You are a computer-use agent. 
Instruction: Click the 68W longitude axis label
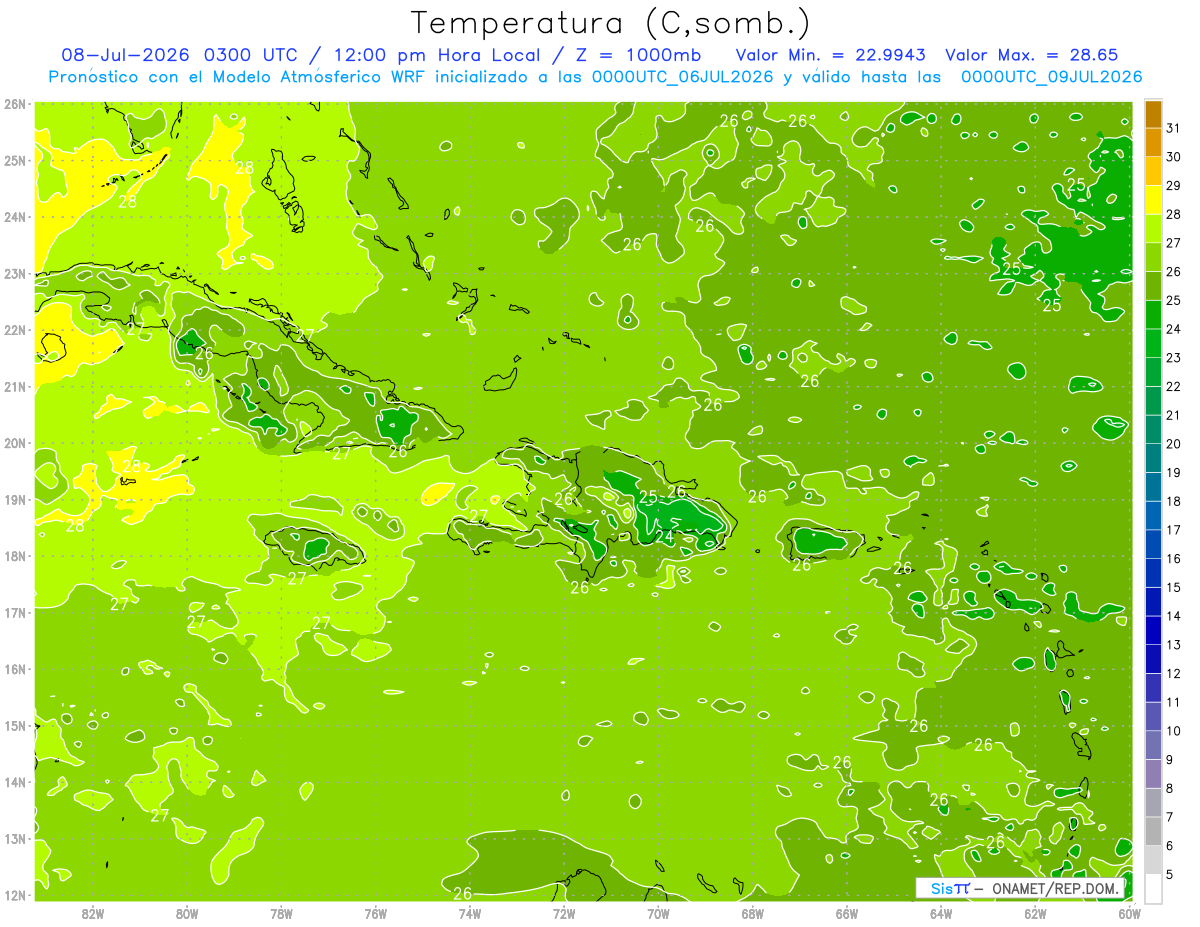(x=753, y=913)
